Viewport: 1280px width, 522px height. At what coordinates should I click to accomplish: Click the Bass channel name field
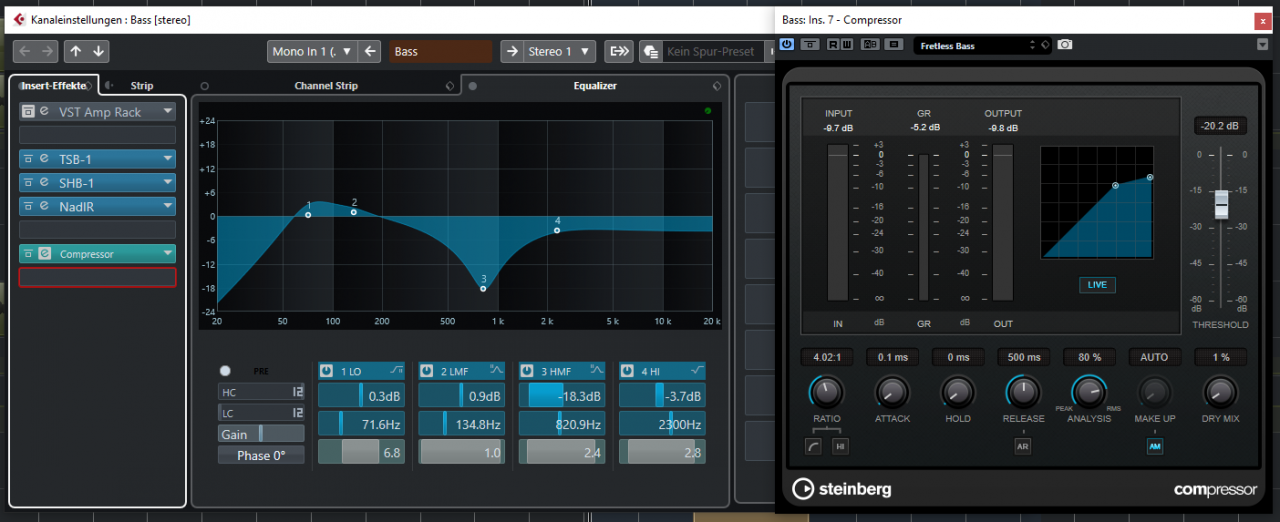click(440, 51)
